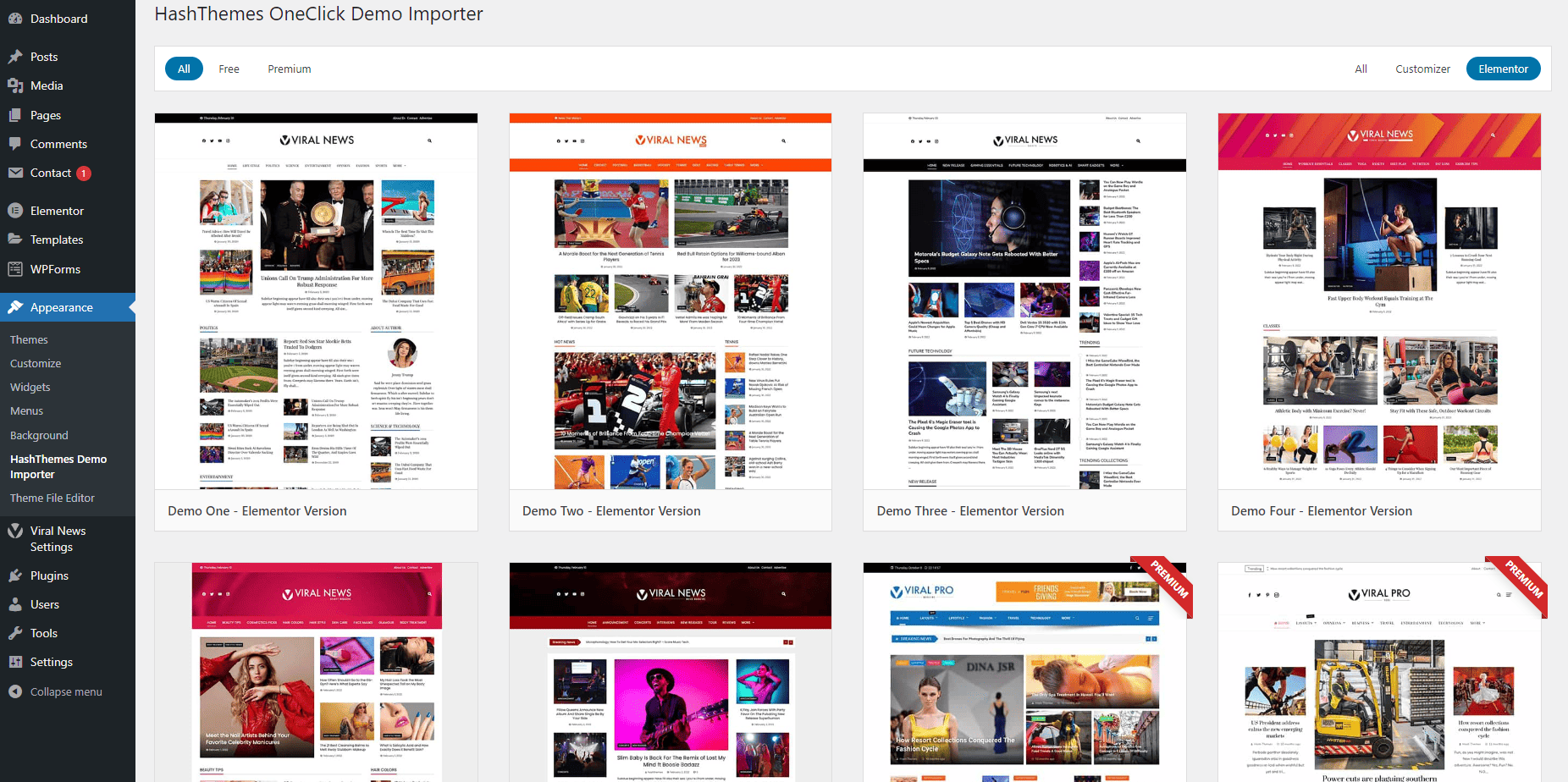The image size is (1568, 782).
Task: Click the HashThemes OneClick Demo Importer heading
Action: [318, 14]
